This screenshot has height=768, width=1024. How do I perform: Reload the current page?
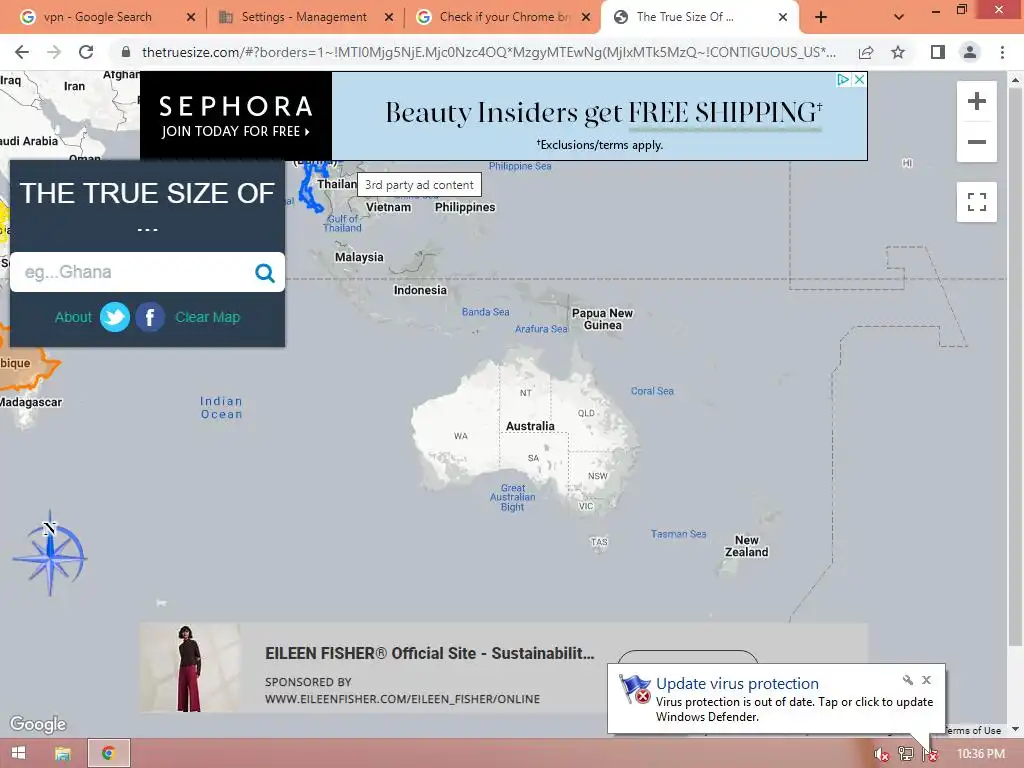coord(86,52)
